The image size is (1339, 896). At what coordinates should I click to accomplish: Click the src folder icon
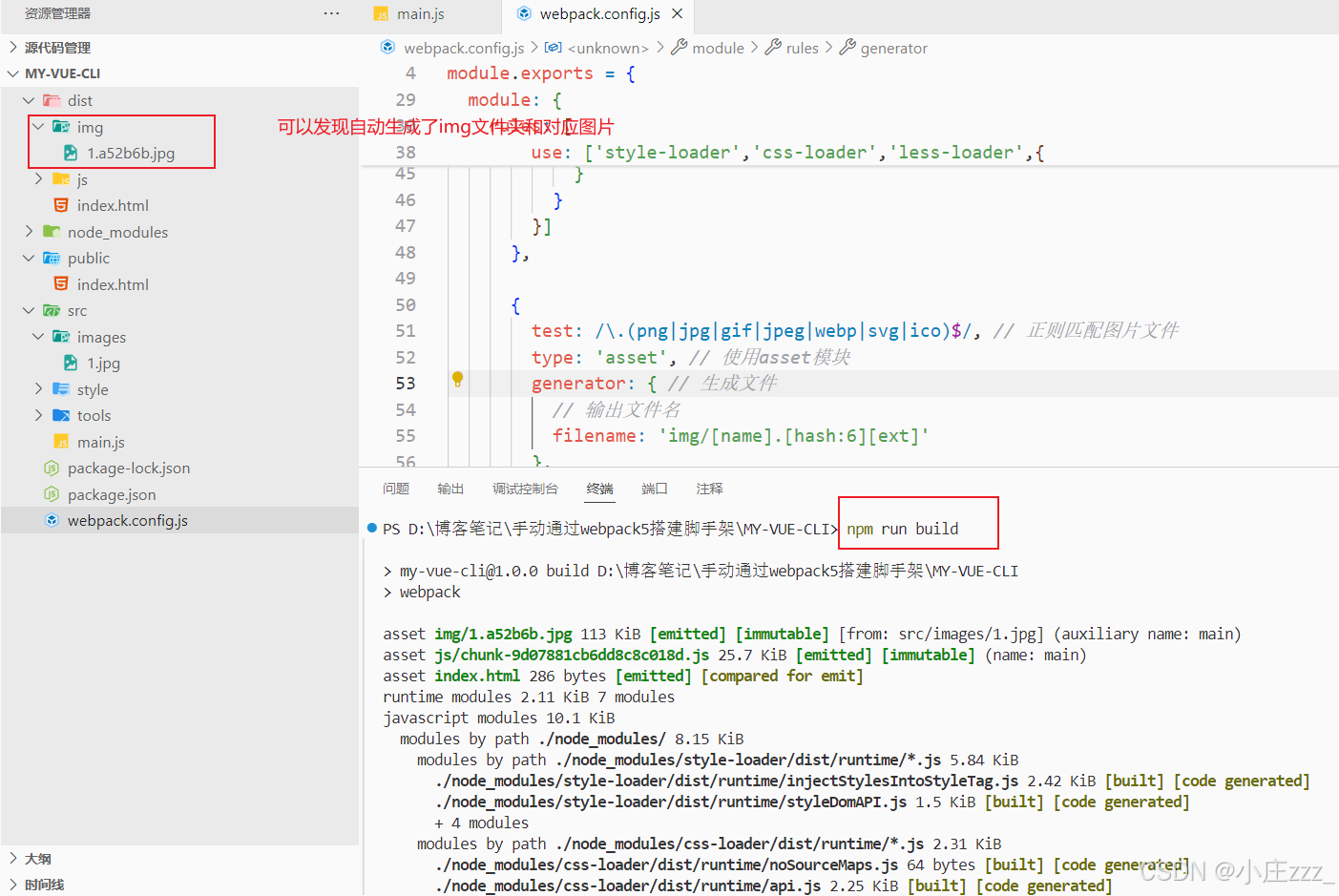click(52, 310)
